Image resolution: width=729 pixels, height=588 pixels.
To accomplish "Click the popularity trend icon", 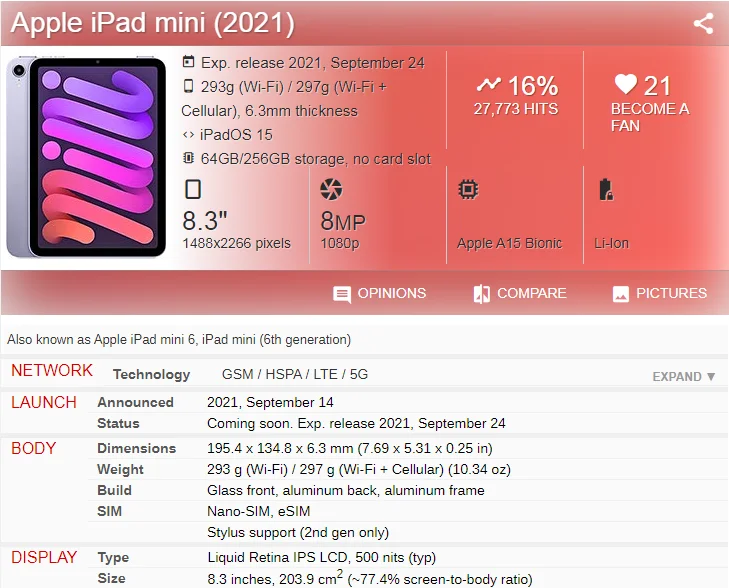I will 489,85.
